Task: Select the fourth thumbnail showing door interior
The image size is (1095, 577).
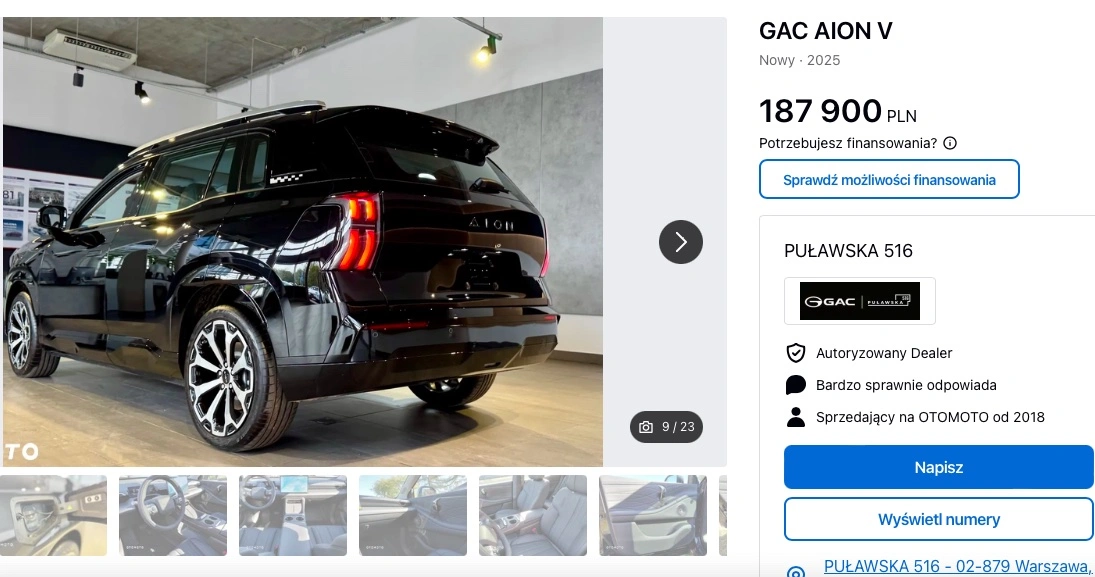Action: point(413,516)
